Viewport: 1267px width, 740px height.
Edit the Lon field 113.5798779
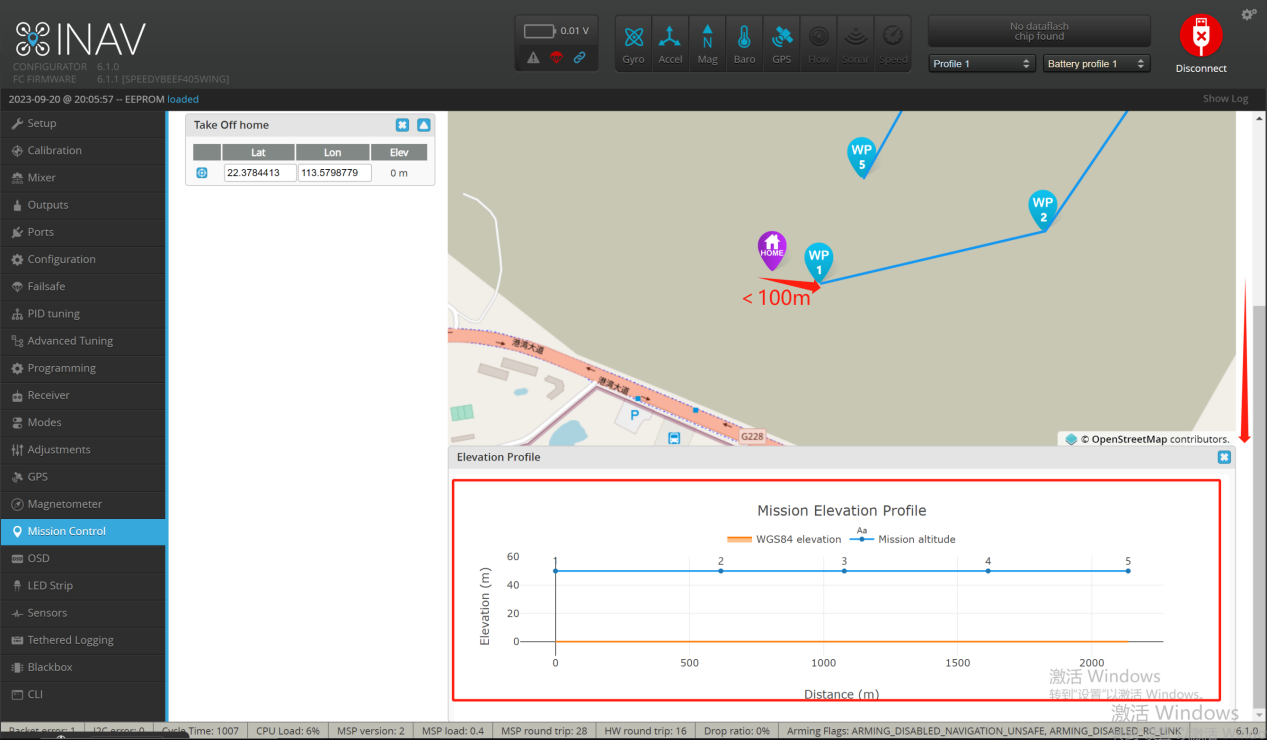tap(335, 173)
